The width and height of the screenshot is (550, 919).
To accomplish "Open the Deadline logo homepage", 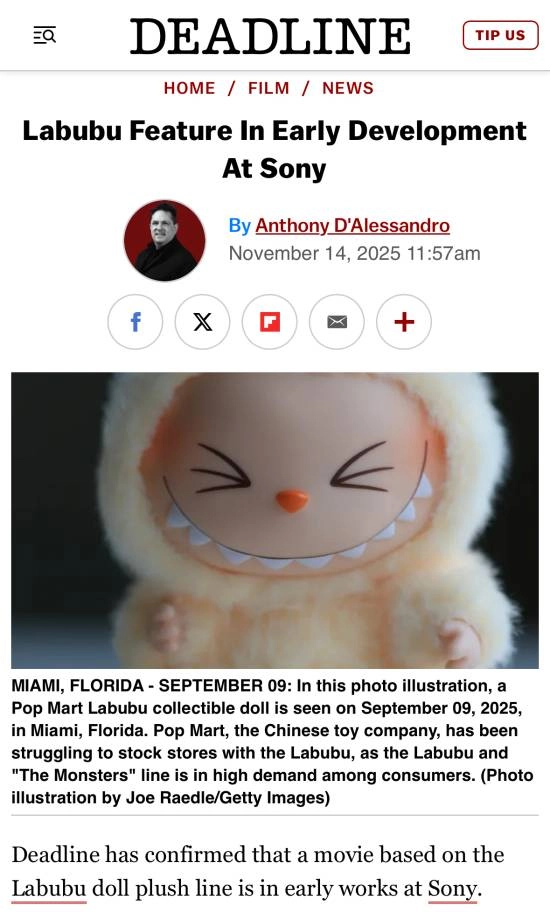I will tap(270, 36).
